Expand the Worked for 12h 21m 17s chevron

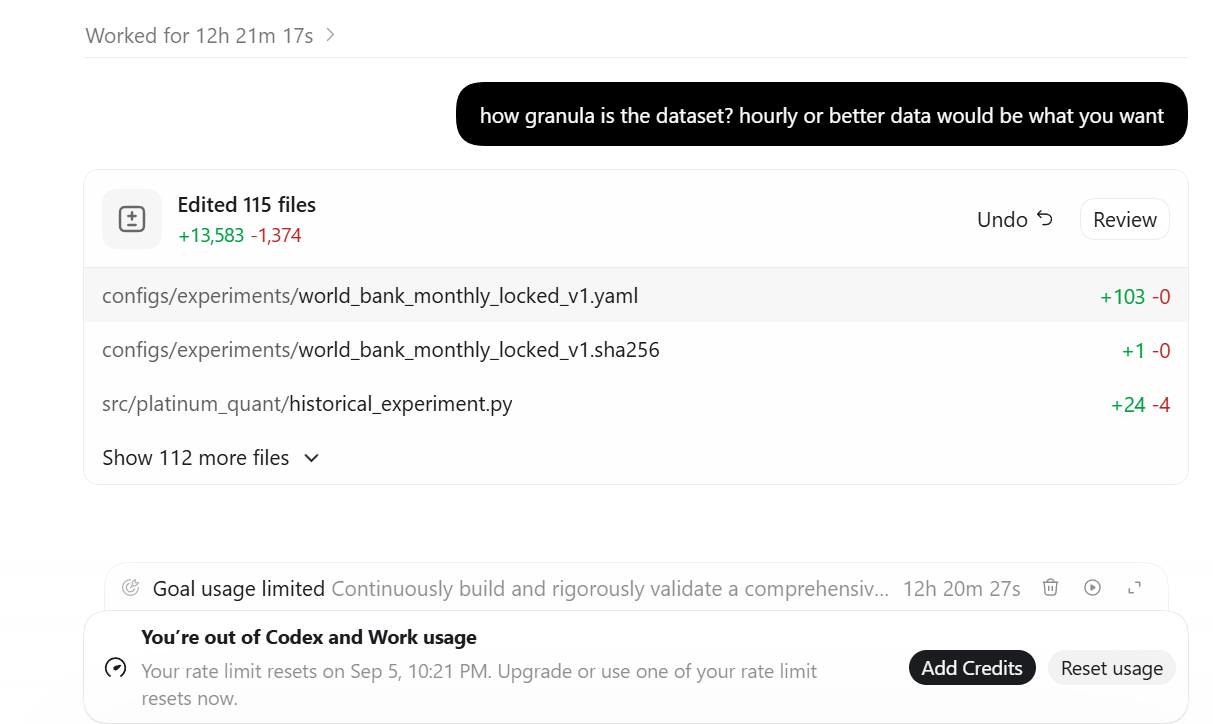click(331, 35)
